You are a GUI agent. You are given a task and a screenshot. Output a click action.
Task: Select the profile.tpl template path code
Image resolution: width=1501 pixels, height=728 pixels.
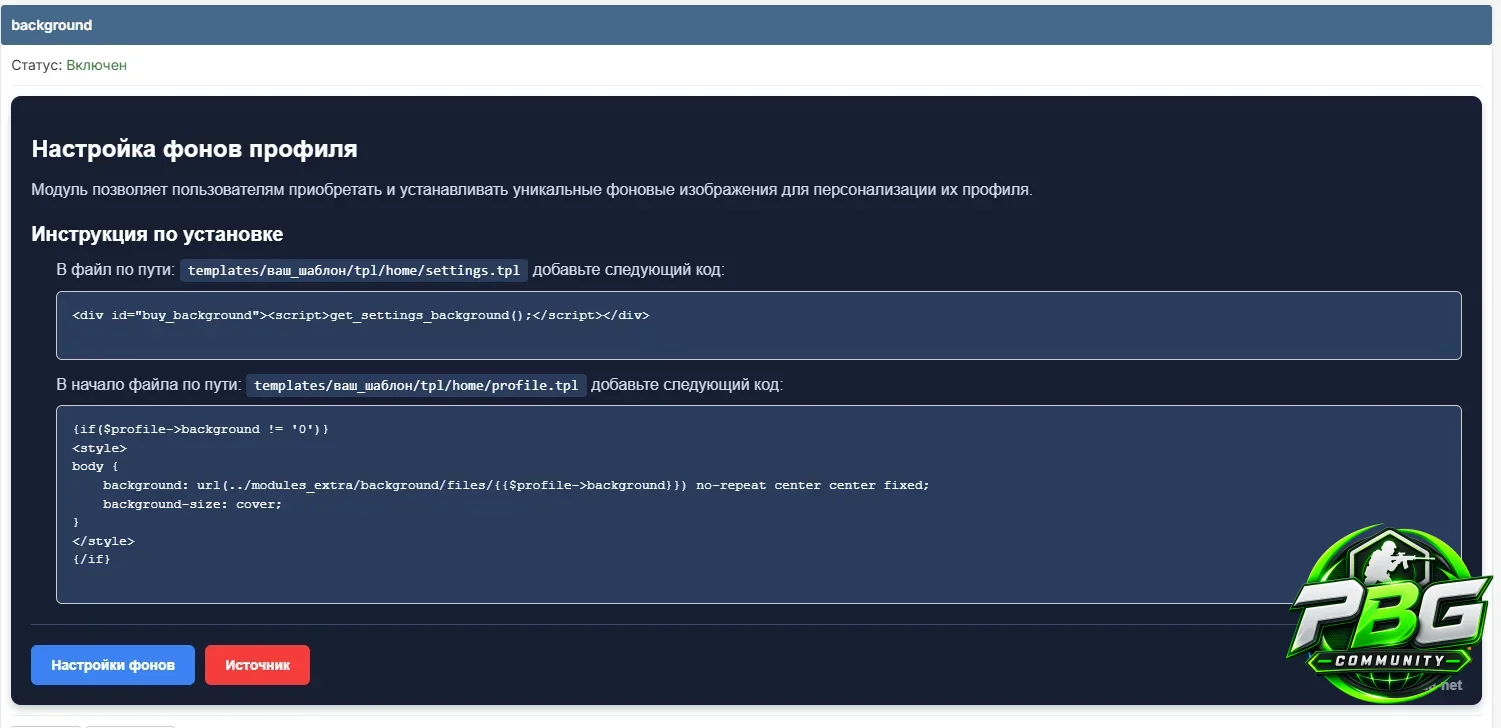(x=416, y=385)
